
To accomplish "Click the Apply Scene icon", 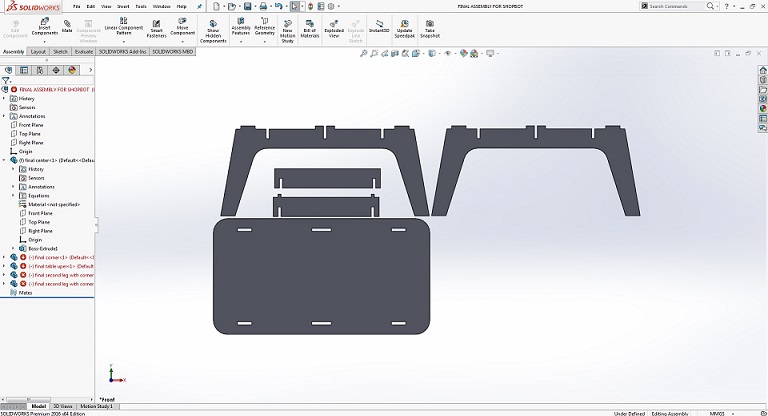I will click(474, 53).
